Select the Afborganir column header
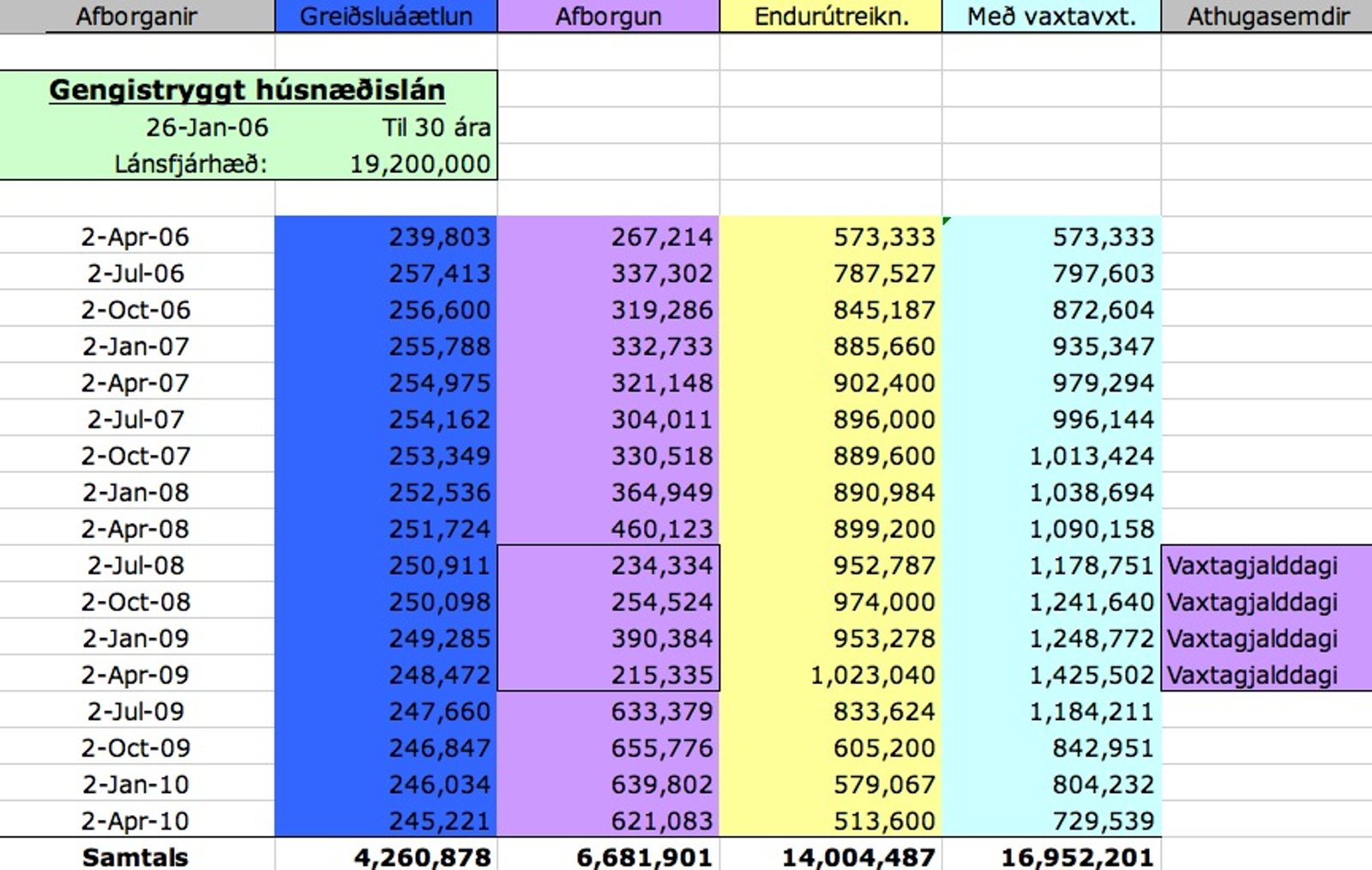Screen dimensions: 1372x870 coord(137,16)
